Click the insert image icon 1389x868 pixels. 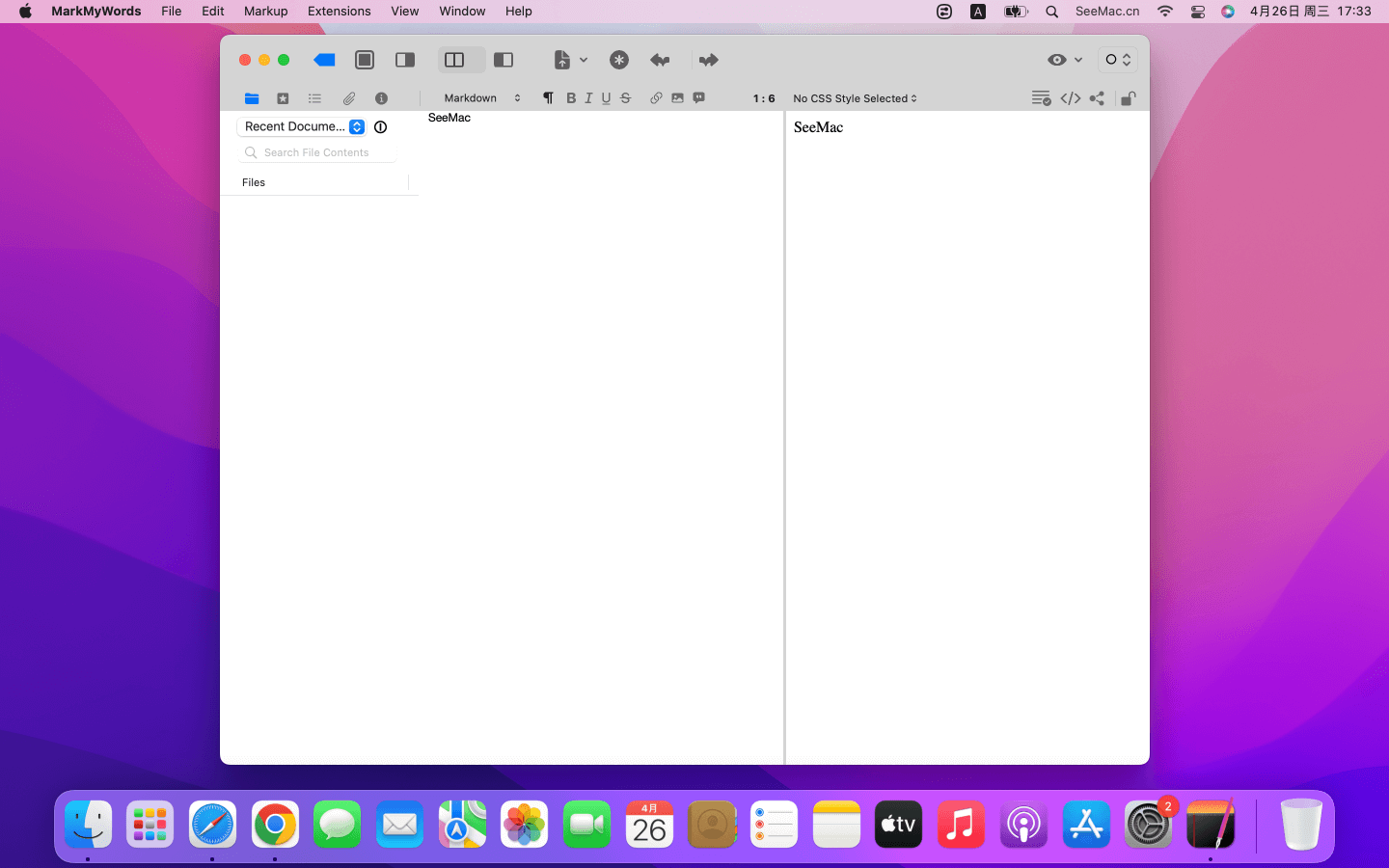tap(677, 98)
